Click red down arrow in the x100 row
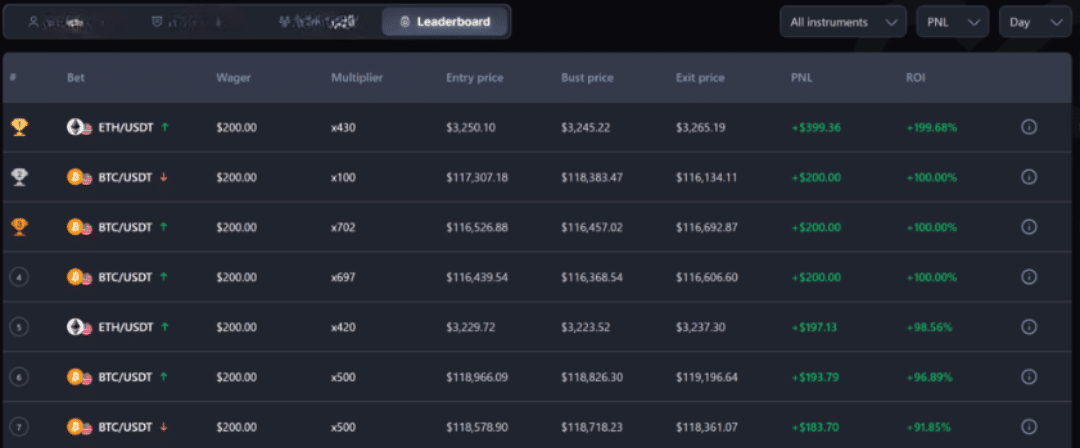The image size is (1080, 448). [165, 177]
